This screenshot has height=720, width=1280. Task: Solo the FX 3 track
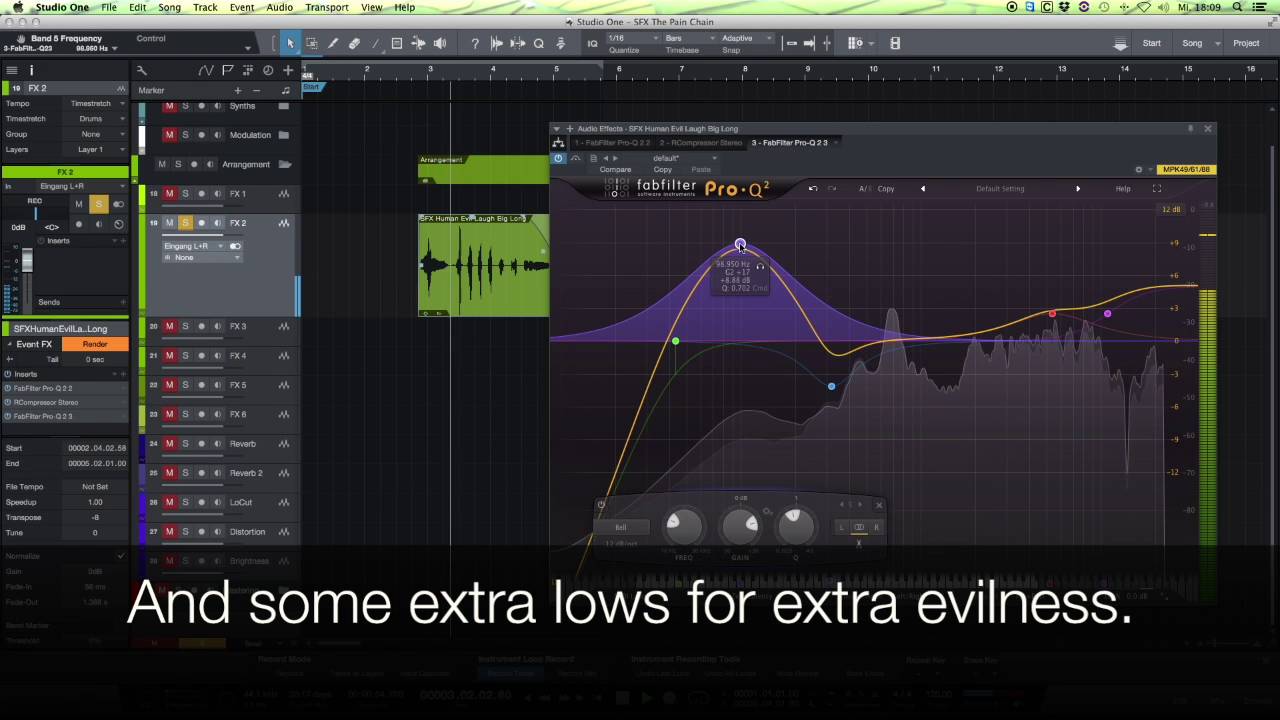coord(185,326)
